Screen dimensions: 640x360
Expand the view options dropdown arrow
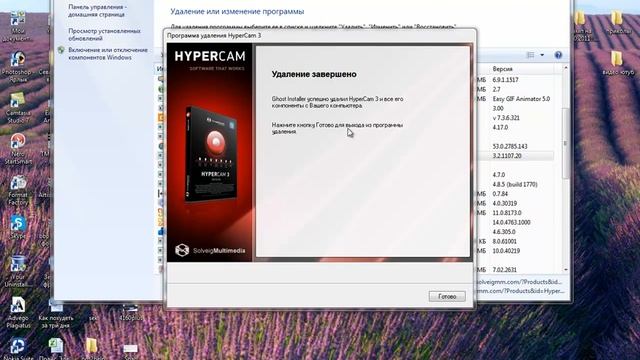542,55
